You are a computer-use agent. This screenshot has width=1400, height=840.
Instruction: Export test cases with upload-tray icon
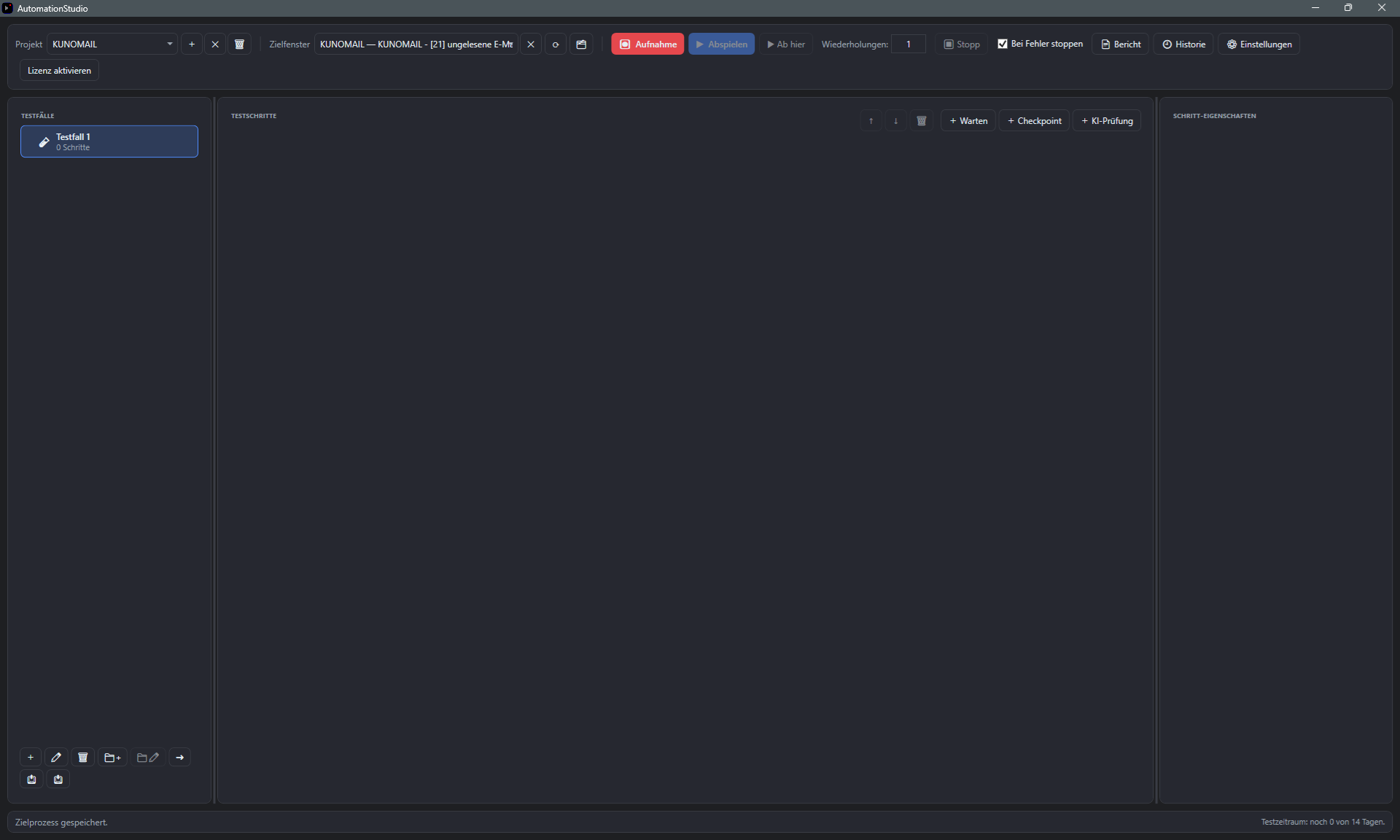click(x=31, y=779)
